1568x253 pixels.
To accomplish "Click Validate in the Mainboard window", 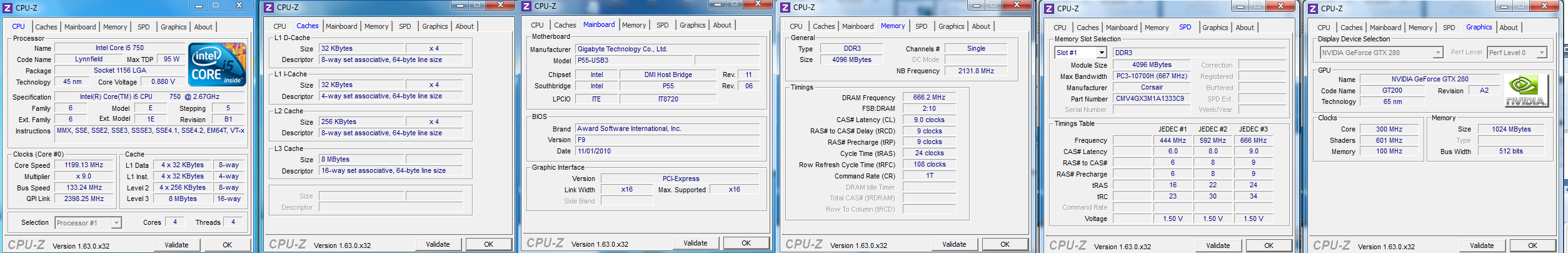I will click(x=695, y=243).
